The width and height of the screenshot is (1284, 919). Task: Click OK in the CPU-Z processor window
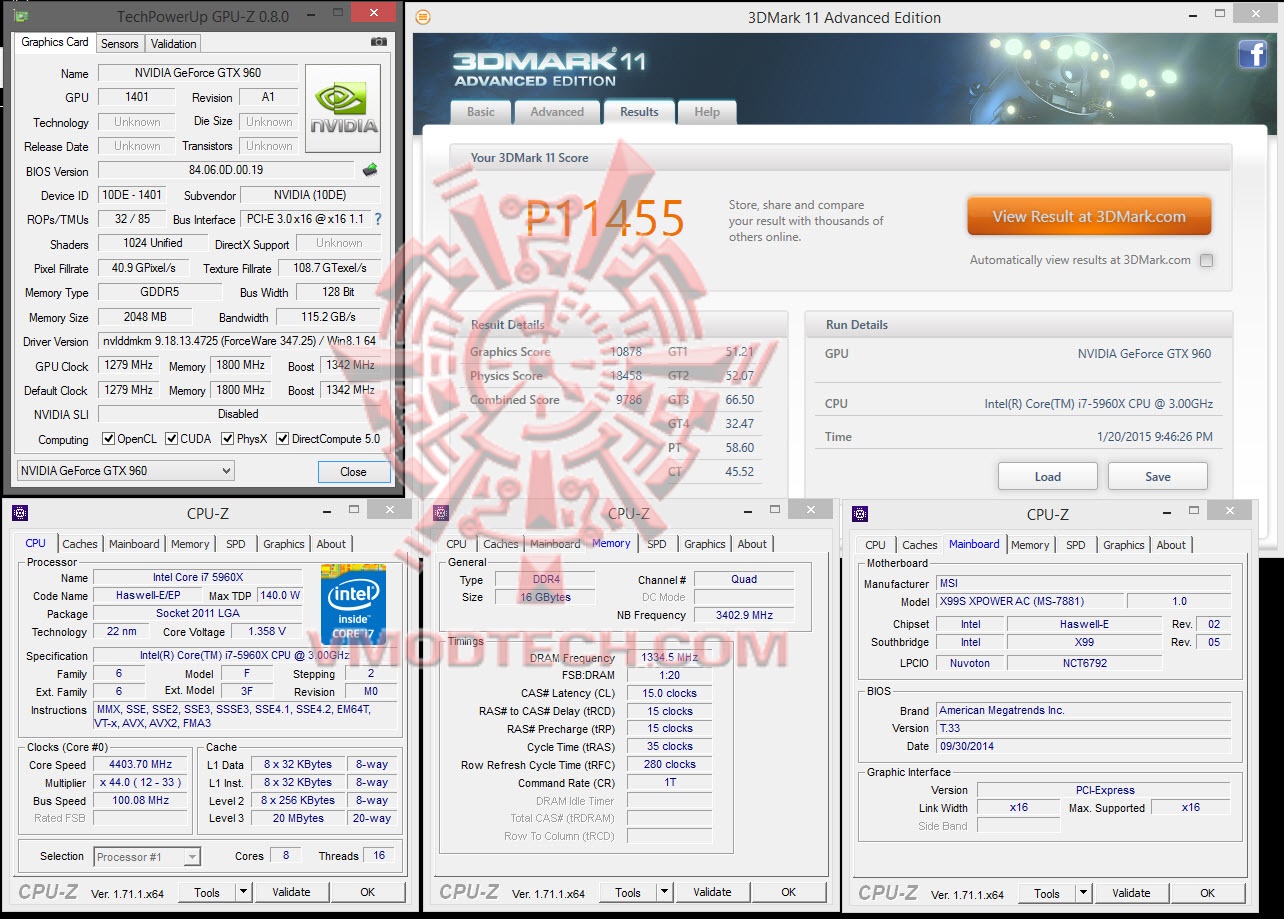click(368, 892)
